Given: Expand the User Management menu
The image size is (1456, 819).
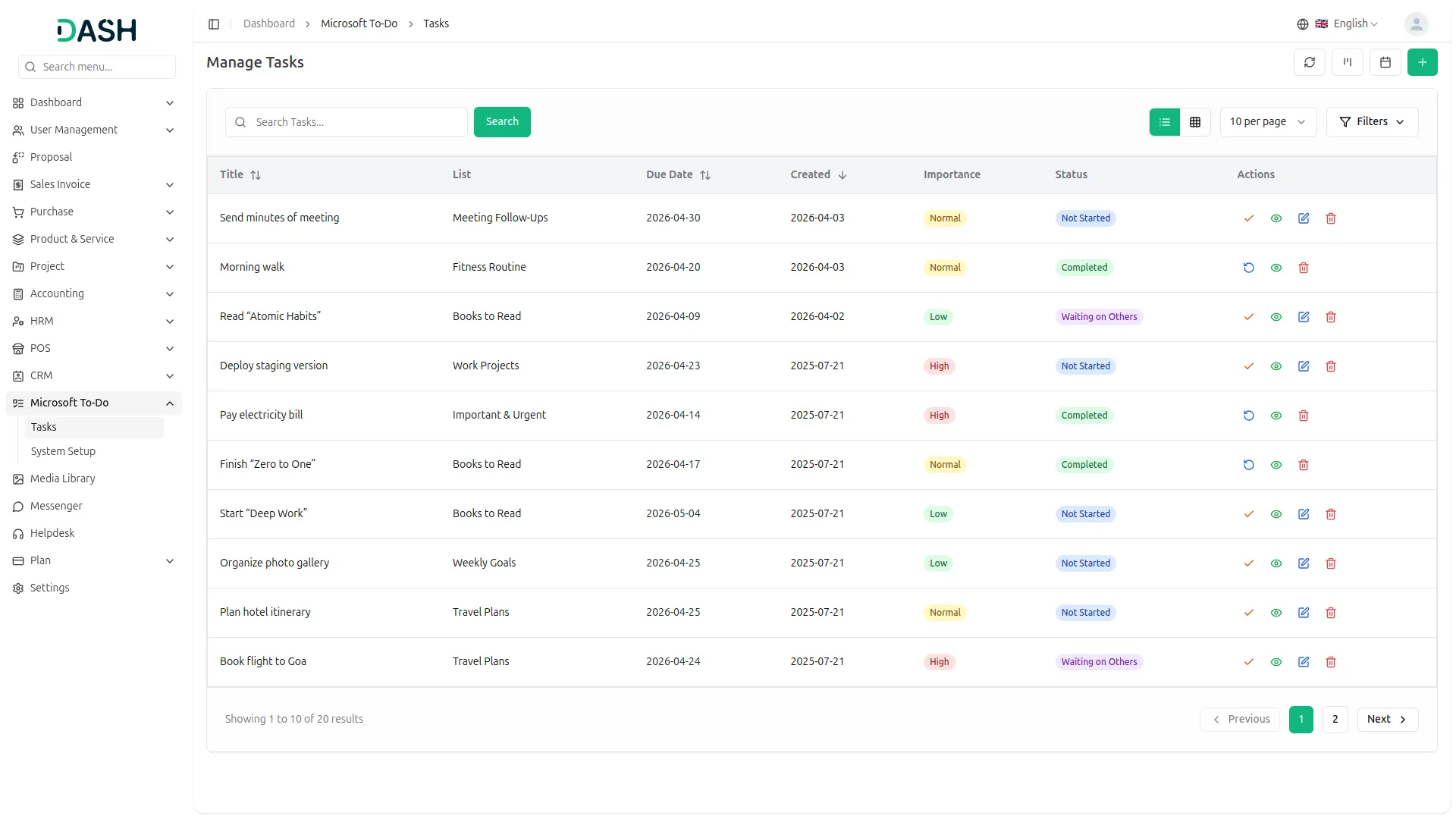Looking at the screenshot, I should (x=93, y=130).
